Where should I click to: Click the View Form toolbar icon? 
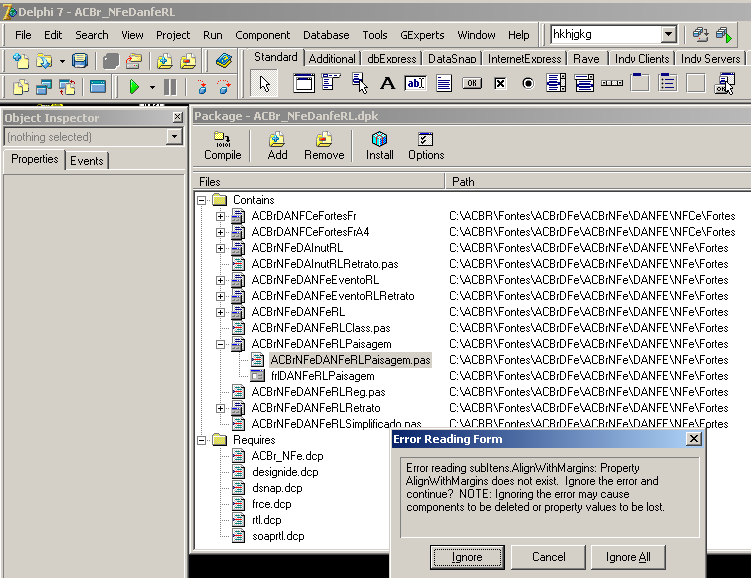click(44, 87)
